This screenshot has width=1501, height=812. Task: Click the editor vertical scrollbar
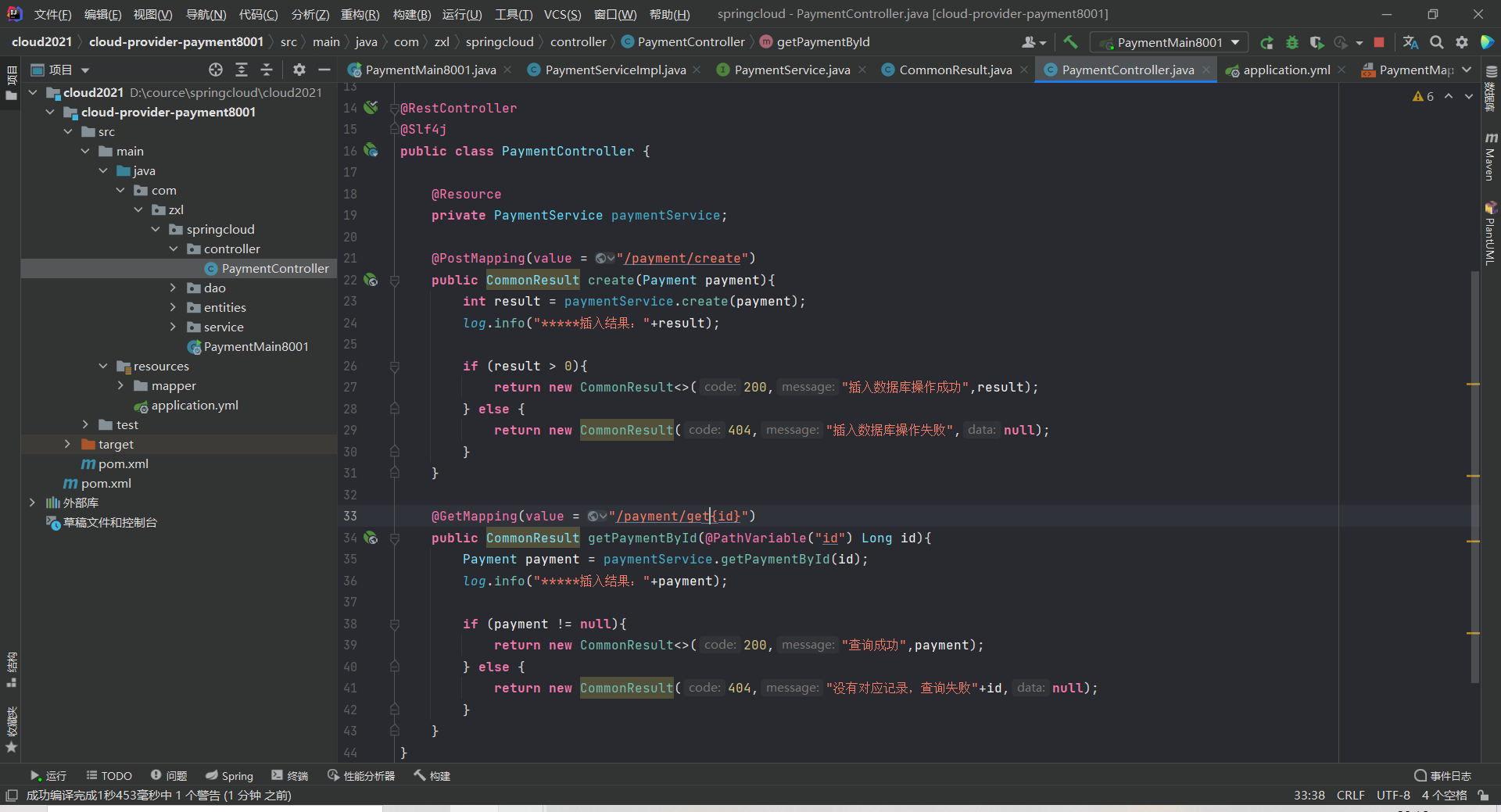1474,477
